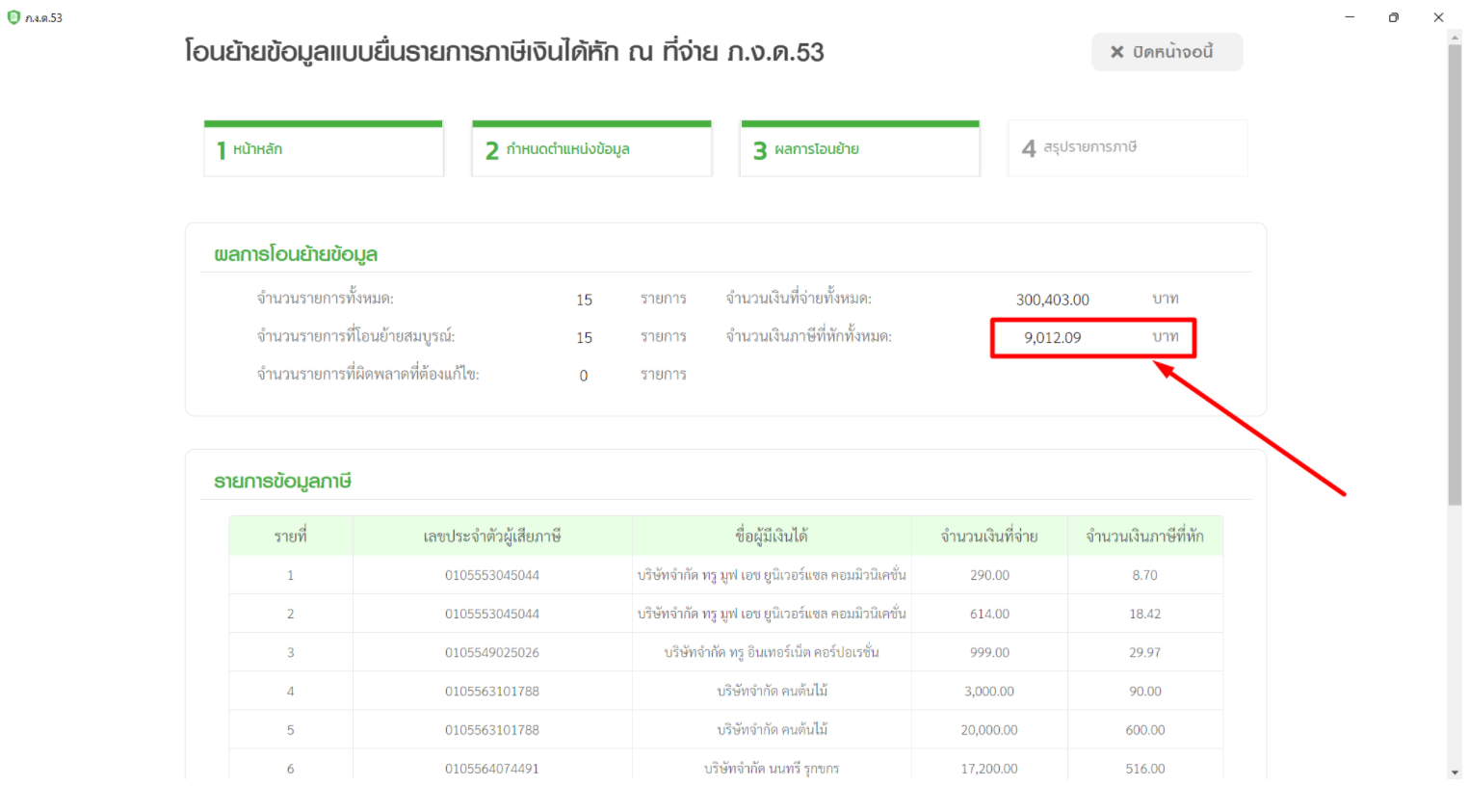This screenshot has width=1468, height=812.
Task: Click the จำนวนเงินภาษีที่หัก column header
Action: click(1144, 536)
